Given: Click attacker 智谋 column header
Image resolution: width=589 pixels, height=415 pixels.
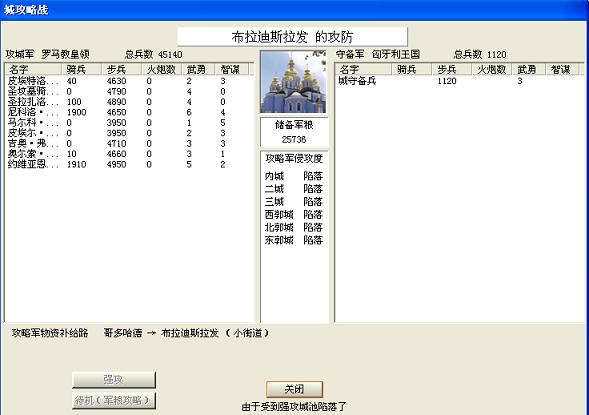Looking at the screenshot, I should pyautogui.click(x=232, y=69).
